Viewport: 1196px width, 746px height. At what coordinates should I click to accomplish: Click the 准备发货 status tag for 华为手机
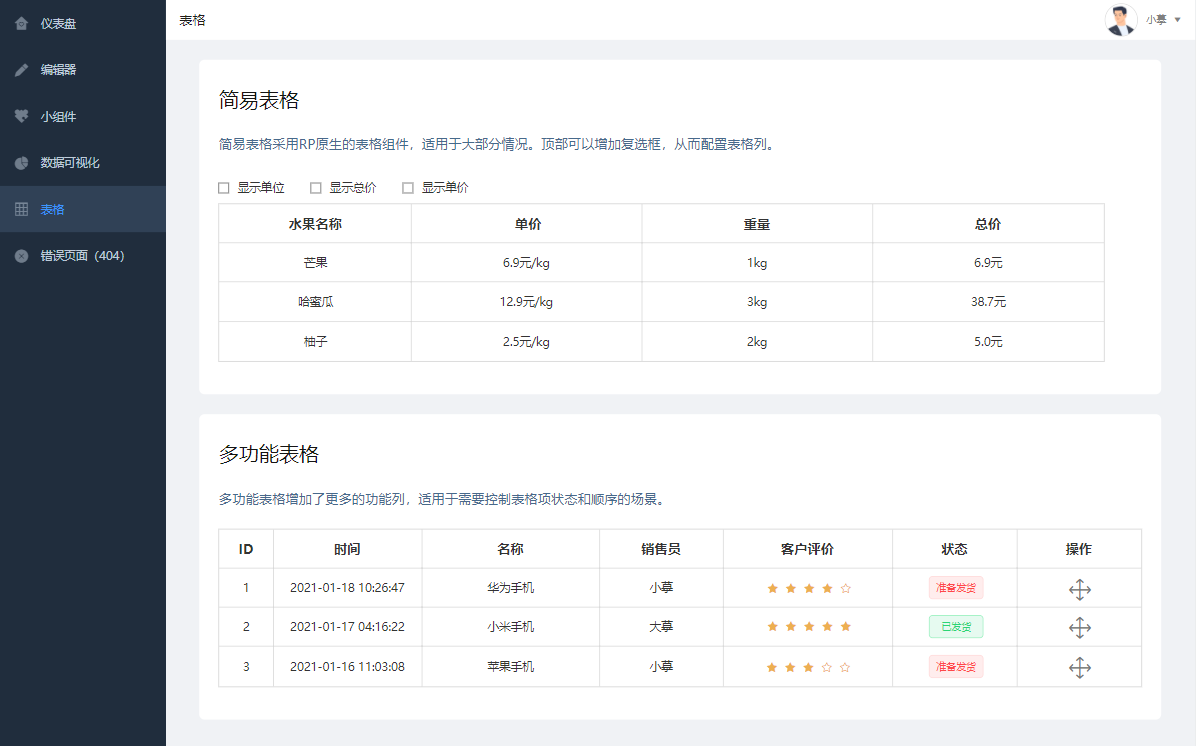(956, 588)
